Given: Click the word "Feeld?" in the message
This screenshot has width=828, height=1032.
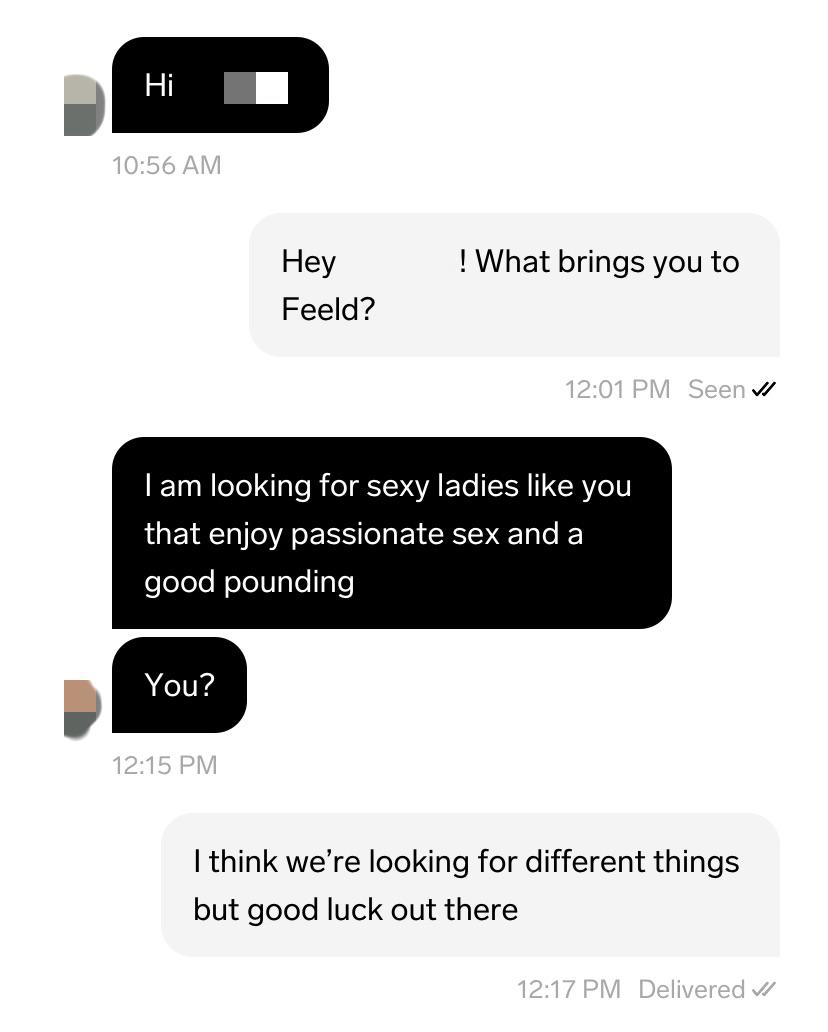Looking at the screenshot, I should [x=328, y=310].
